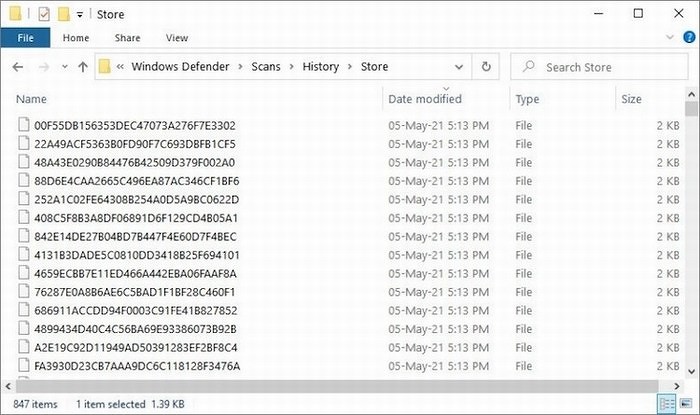Click the file icon beside FA3930D23CB7AAA9DC6C118128F3476A
This screenshot has height=415, width=700.
click(23, 365)
